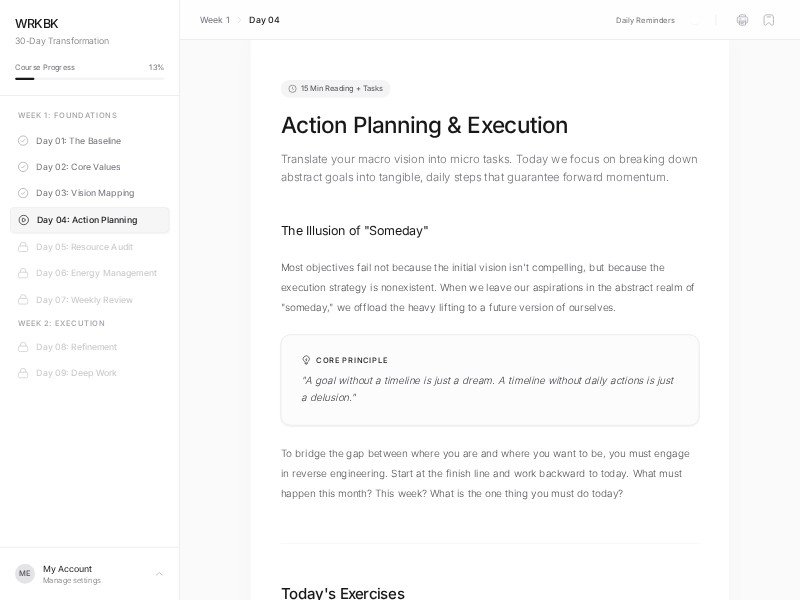The width and height of the screenshot is (800, 600).
Task: Click the lock icon beside Day 08
Action: point(23,347)
